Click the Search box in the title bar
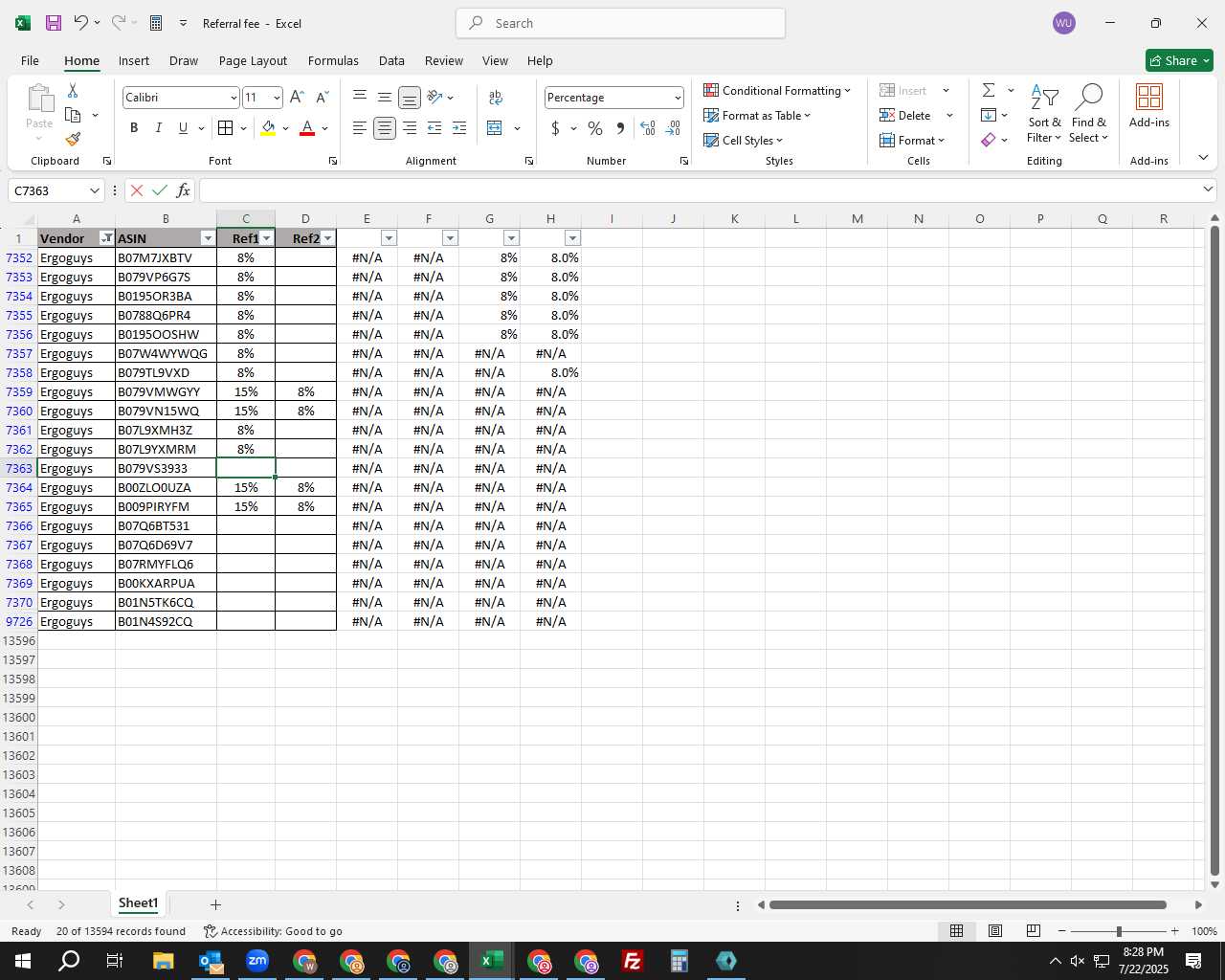This screenshot has width=1225, height=980. pyautogui.click(x=620, y=23)
